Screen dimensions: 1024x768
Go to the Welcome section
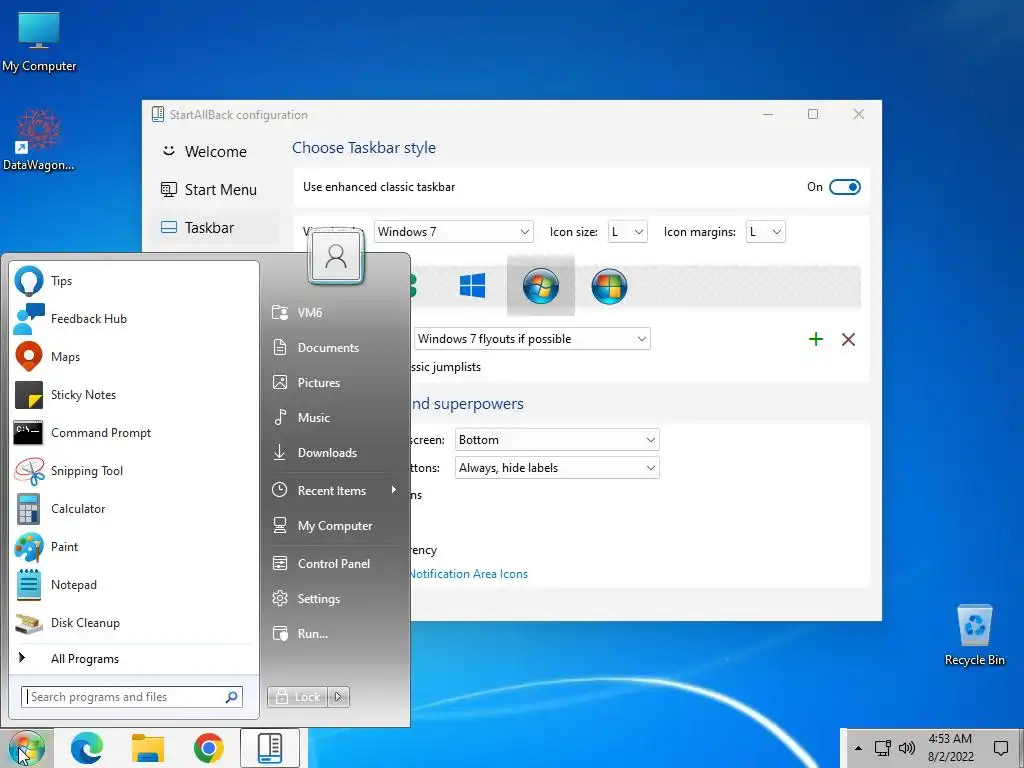215,152
